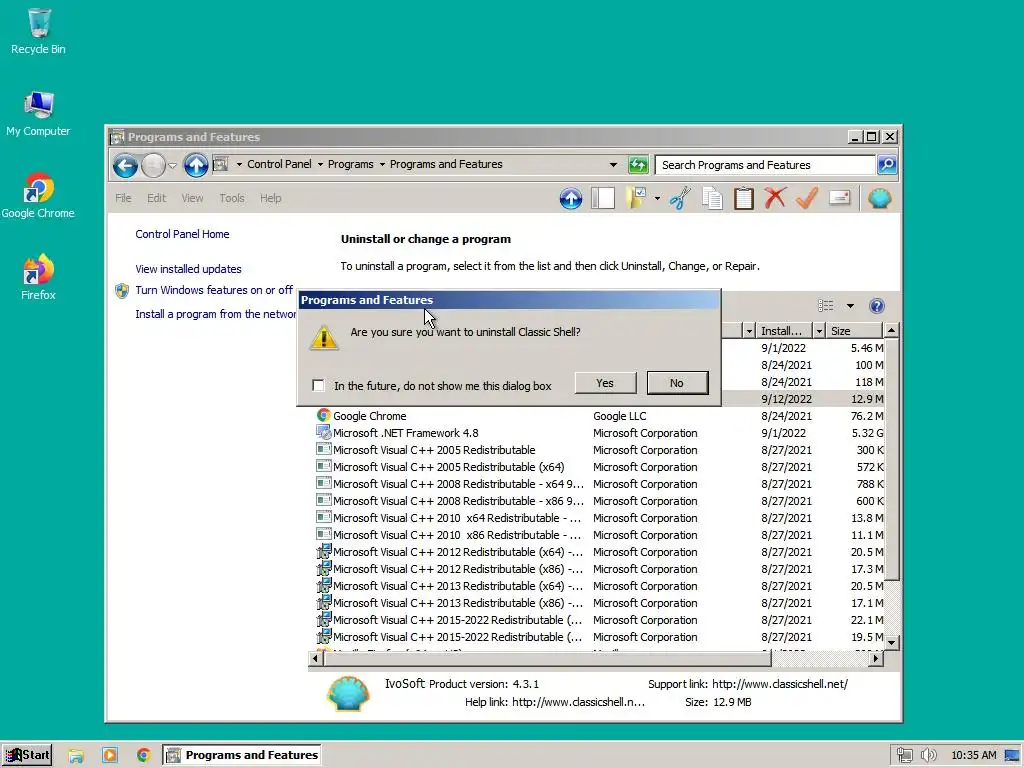Viewport: 1024px width, 768px height.
Task: Click the green Refresh icon
Action: pos(638,165)
